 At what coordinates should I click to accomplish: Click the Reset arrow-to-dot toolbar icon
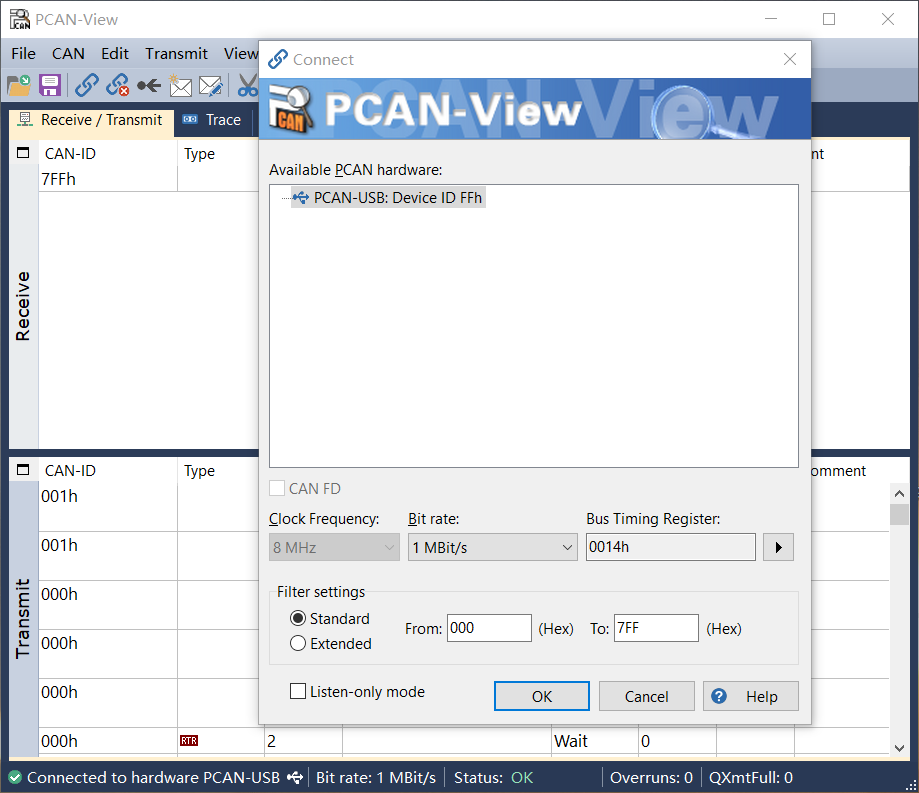click(x=149, y=86)
